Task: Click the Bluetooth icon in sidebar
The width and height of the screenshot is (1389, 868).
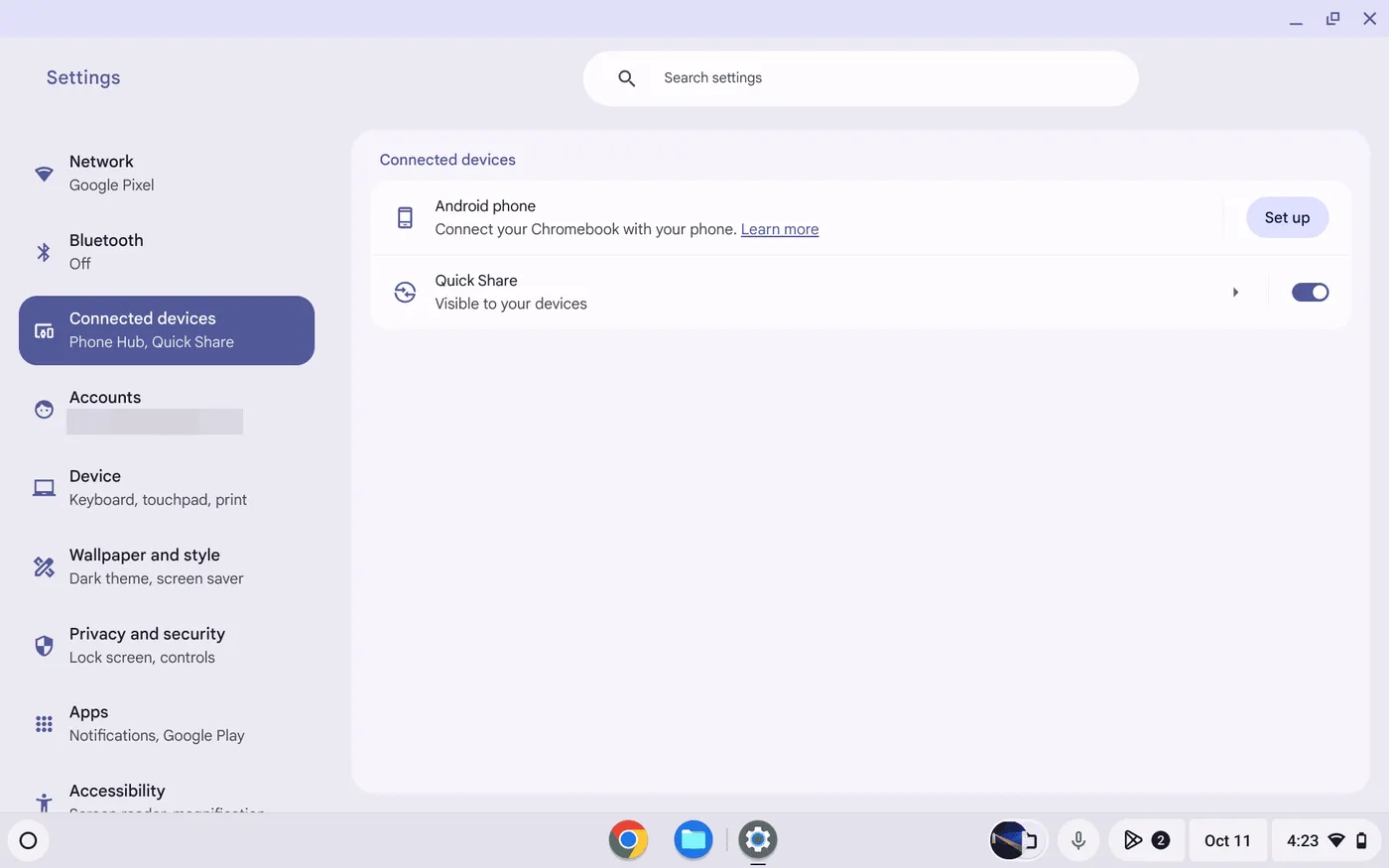Action: point(44,252)
